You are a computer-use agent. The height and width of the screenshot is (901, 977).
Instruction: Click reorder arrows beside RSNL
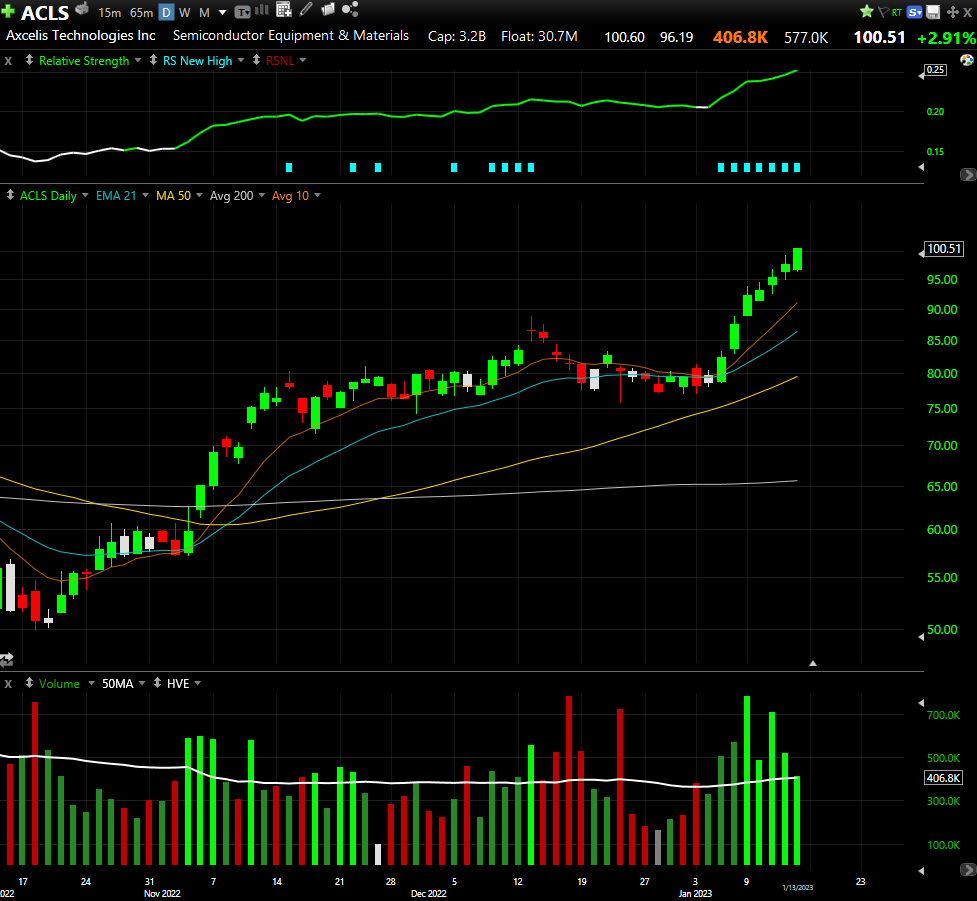(256, 60)
